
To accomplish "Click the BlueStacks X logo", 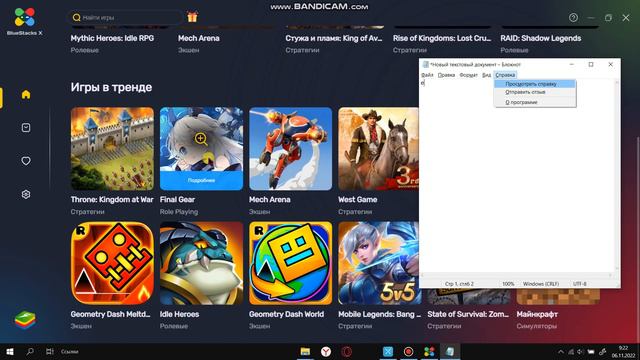I will [x=24, y=22].
